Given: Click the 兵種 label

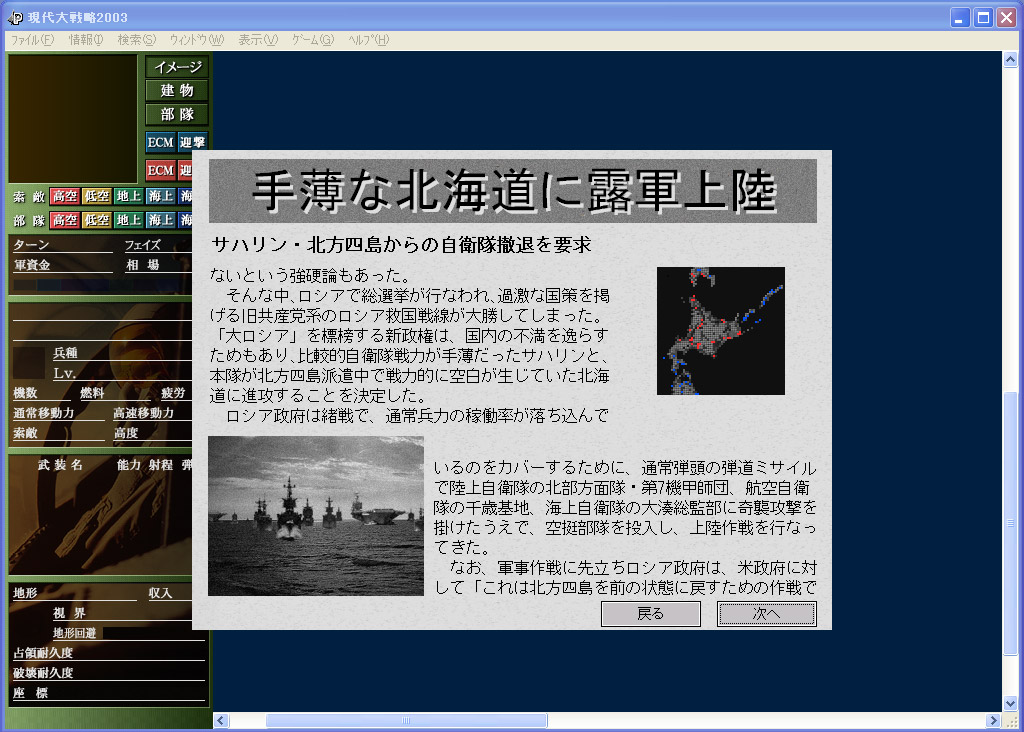Looking at the screenshot, I should pyautogui.click(x=65, y=353).
